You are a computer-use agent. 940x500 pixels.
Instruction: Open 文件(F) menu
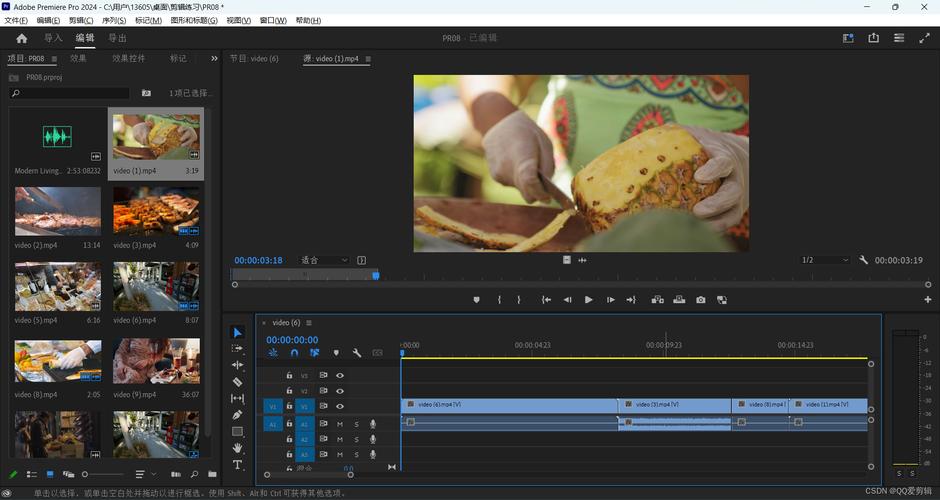pos(16,20)
